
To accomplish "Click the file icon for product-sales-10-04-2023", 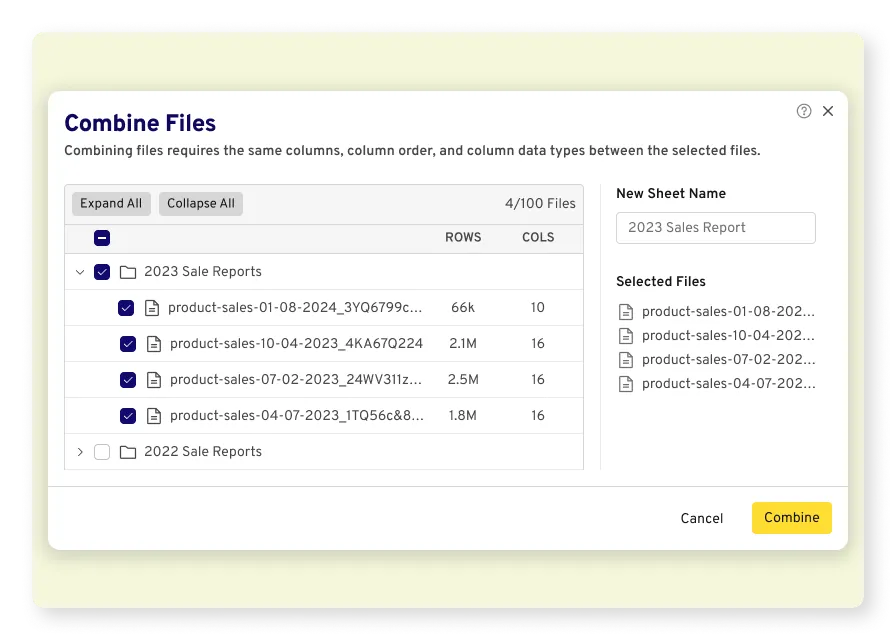I will click(154, 343).
